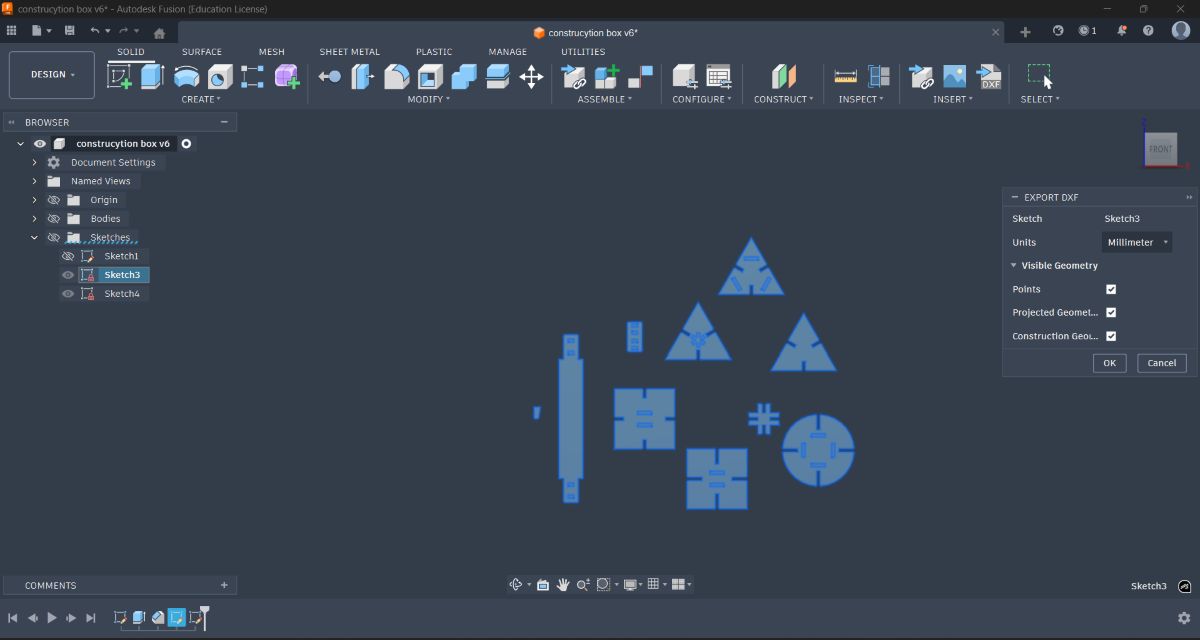Screen dimensions: 1200x640
Task: Open the Measure tool under Inspect
Action: tap(845, 76)
